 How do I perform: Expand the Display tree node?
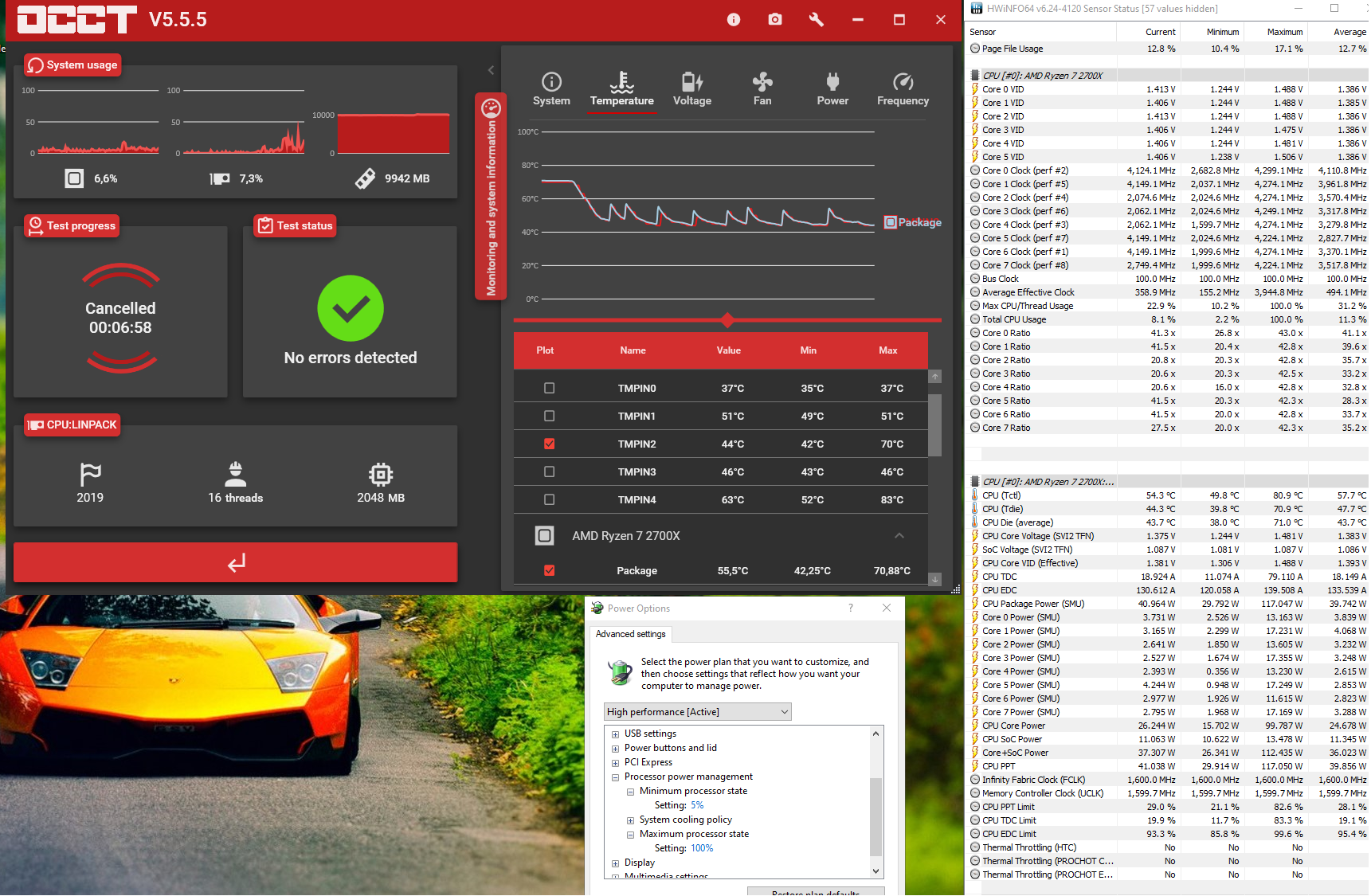click(615, 863)
